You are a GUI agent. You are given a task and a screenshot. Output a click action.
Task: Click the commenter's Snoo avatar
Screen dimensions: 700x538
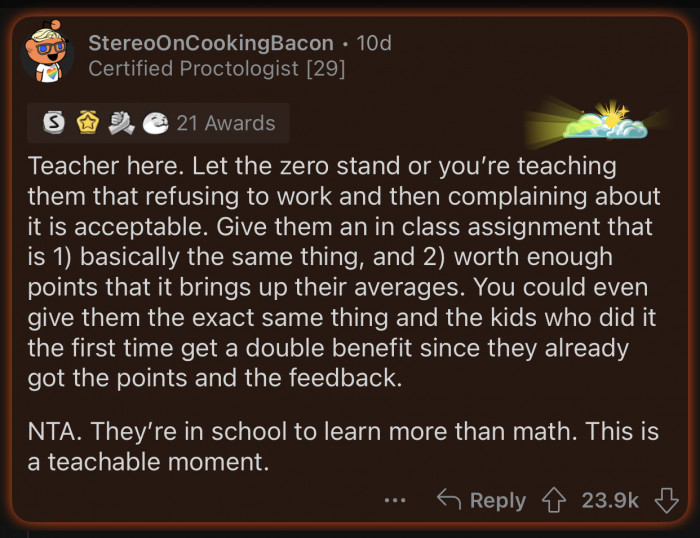(45, 54)
